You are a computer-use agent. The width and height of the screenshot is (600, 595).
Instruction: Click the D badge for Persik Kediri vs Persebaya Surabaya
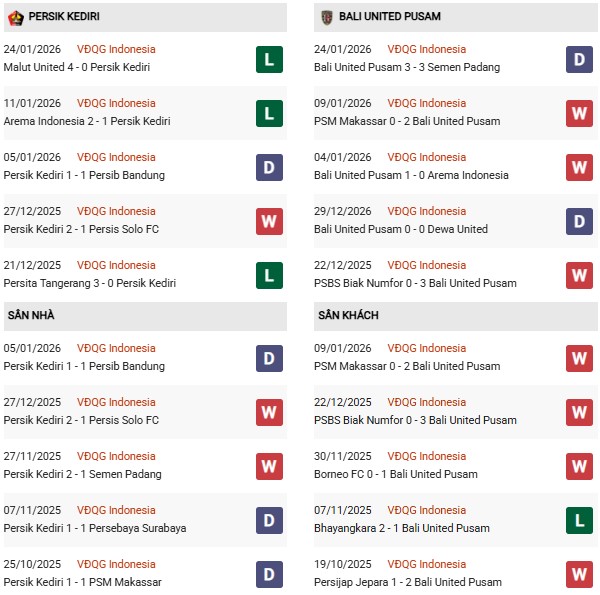tap(269, 520)
